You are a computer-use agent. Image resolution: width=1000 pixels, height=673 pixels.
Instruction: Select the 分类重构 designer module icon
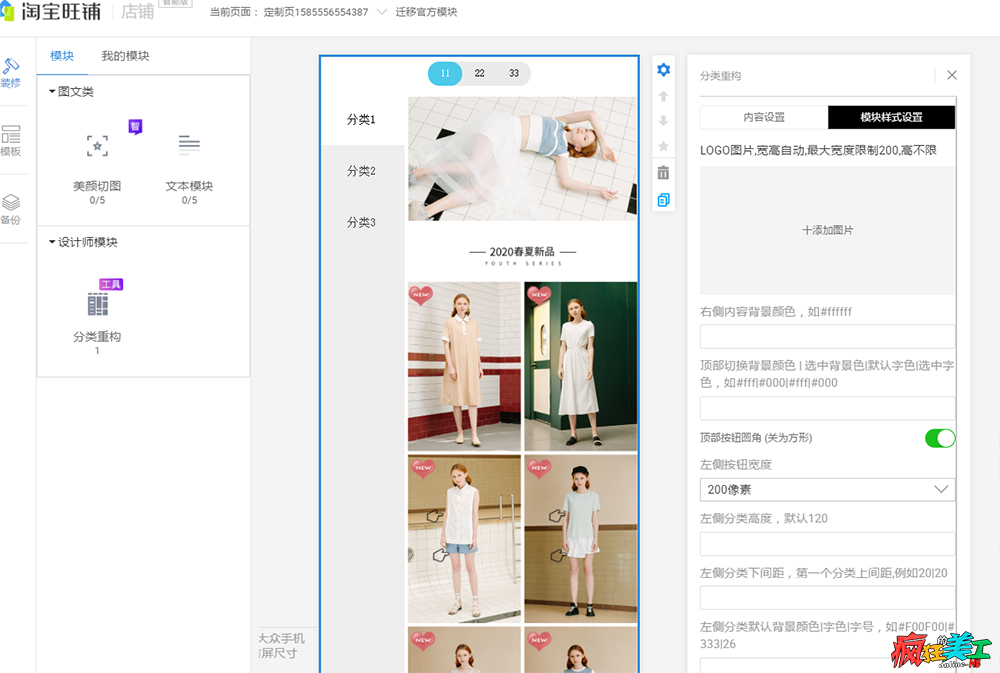pyautogui.click(x=97, y=304)
